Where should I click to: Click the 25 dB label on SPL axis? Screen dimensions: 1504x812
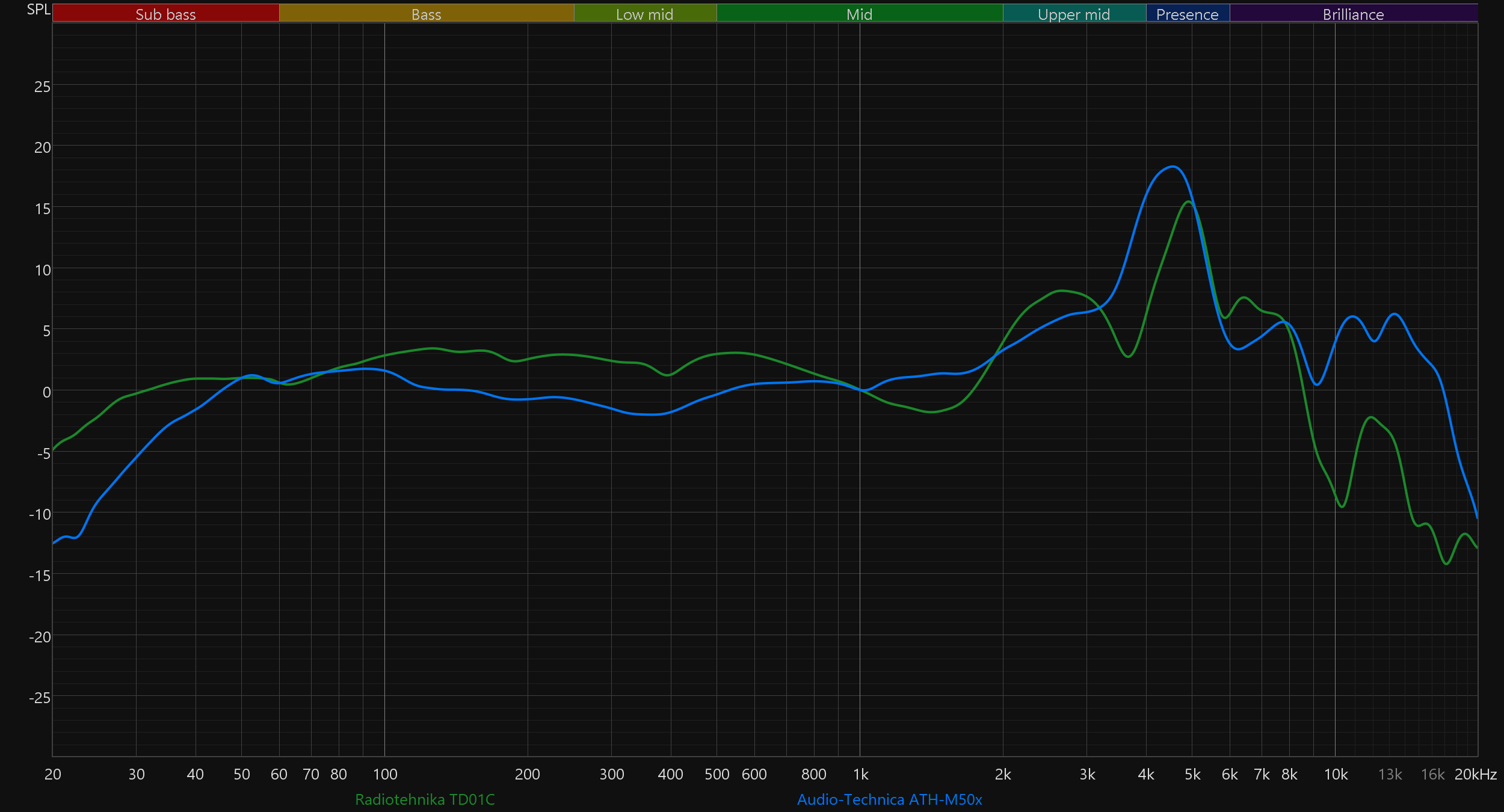[42, 87]
